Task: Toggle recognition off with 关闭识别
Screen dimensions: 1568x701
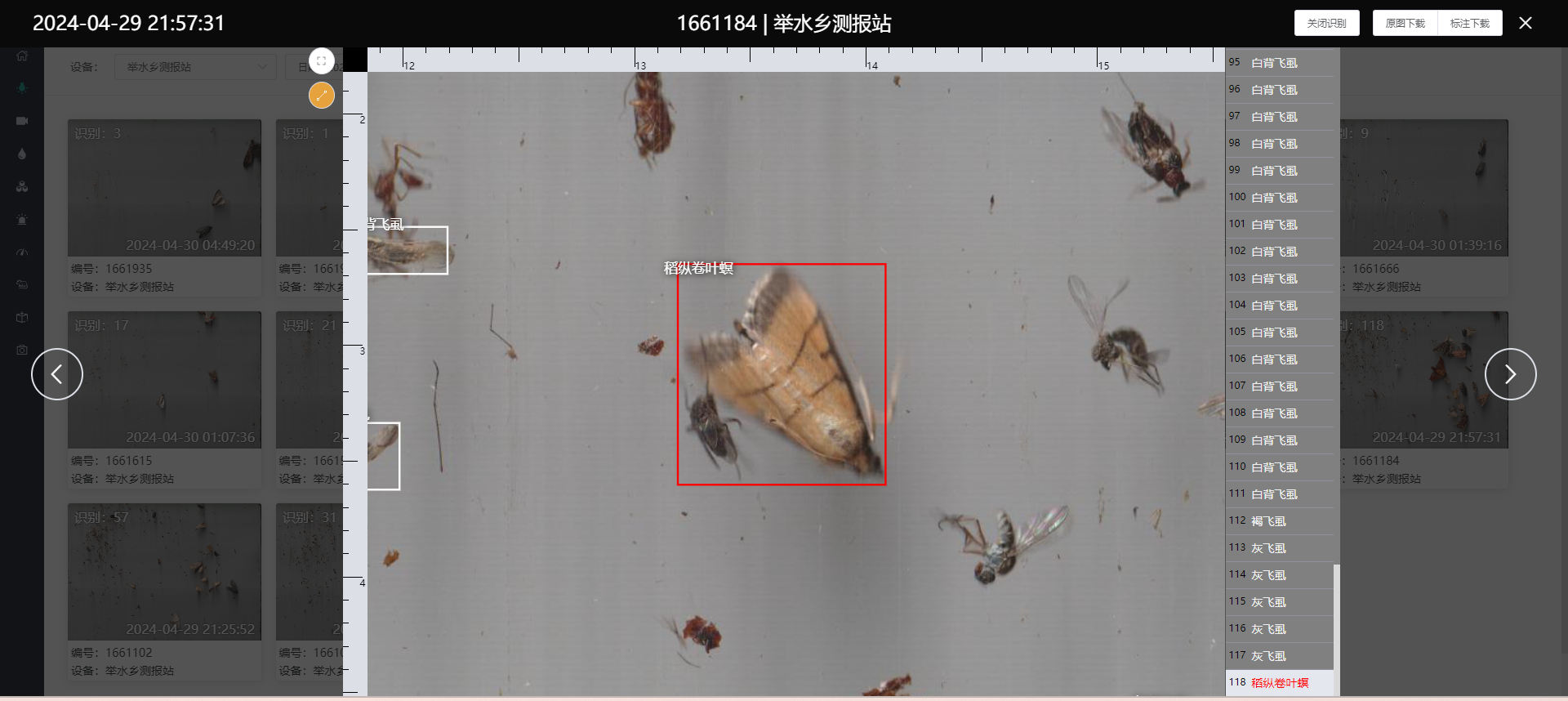Action: pyautogui.click(x=1326, y=23)
